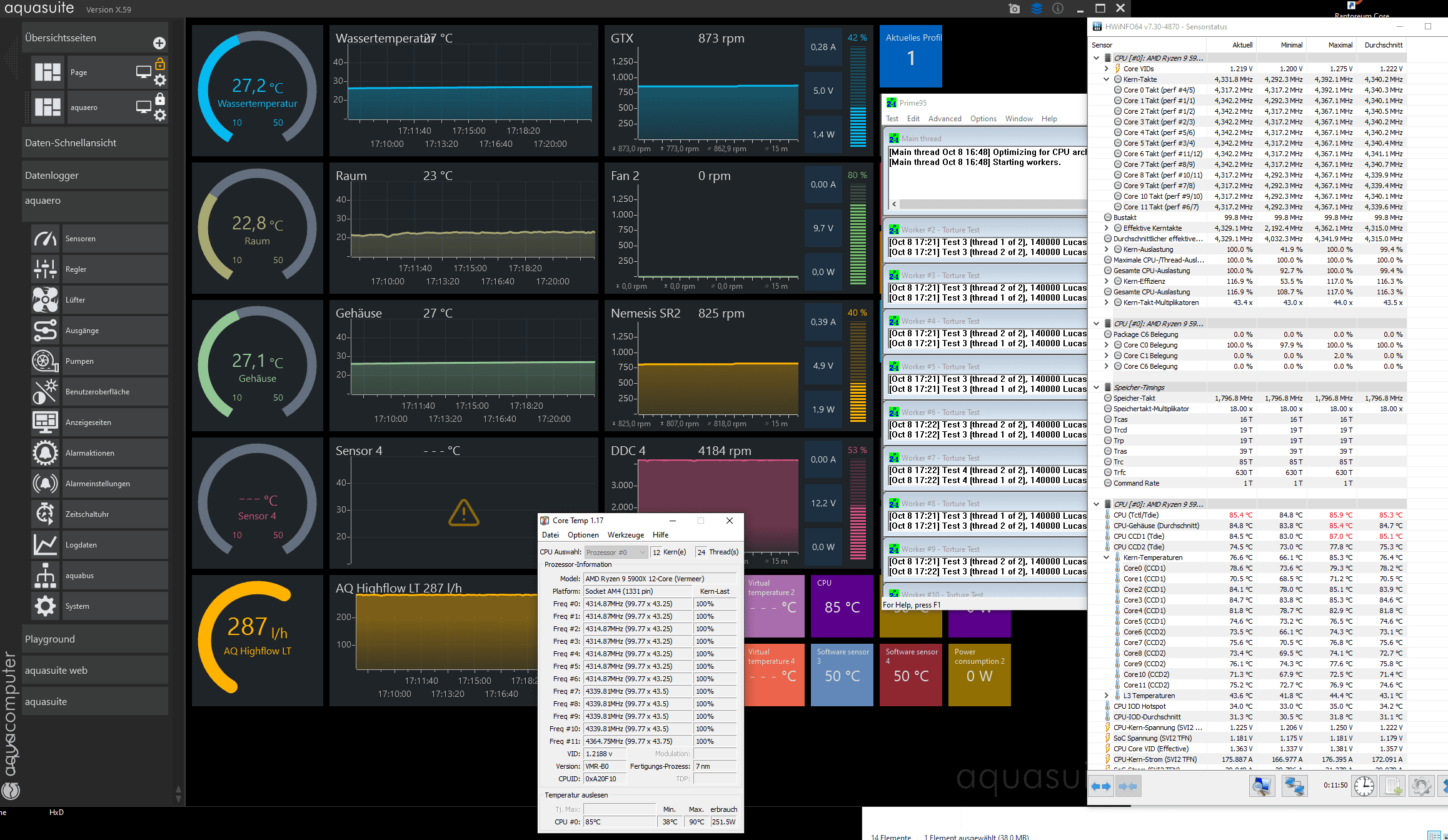Image resolution: width=1448 pixels, height=840 pixels.
Task: Open the aquabus section
Action: [99, 576]
